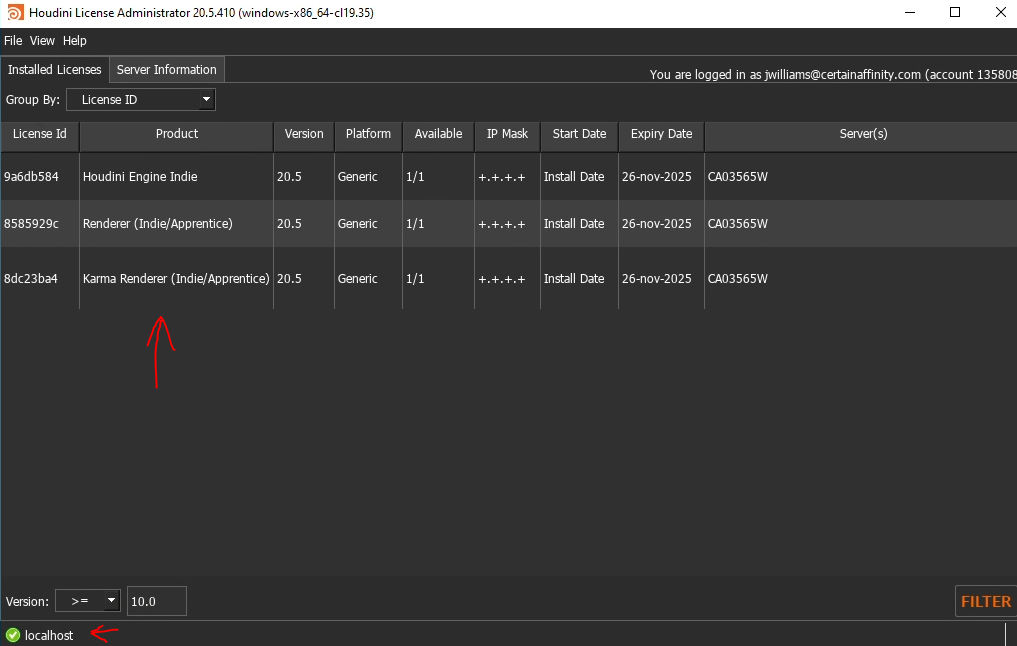
Task: Click the logged-in account email text
Action: (843, 75)
